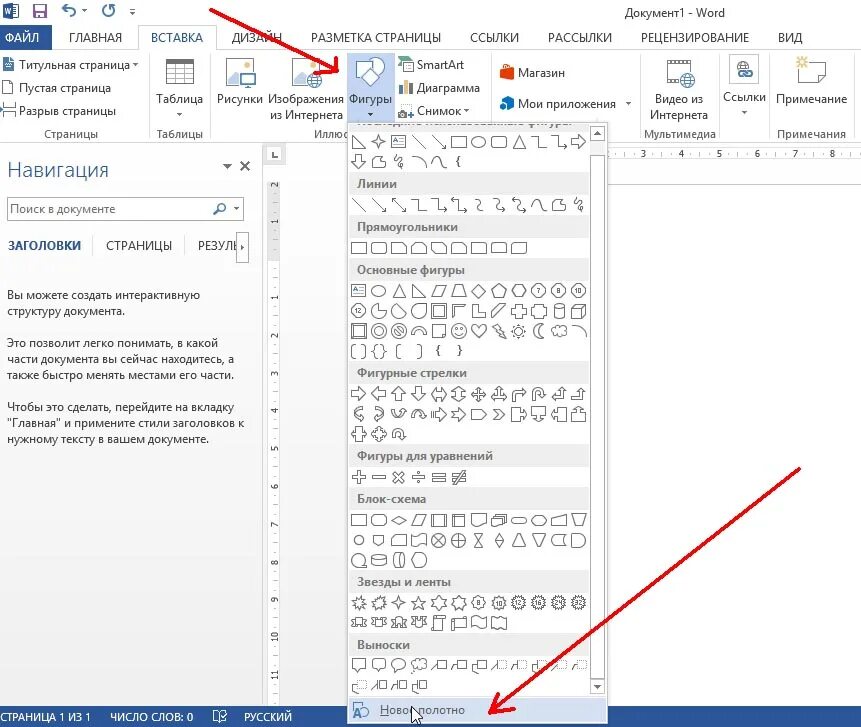
Task: Click the РУССКИЙ language indicator
Action: tap(268, 717)
